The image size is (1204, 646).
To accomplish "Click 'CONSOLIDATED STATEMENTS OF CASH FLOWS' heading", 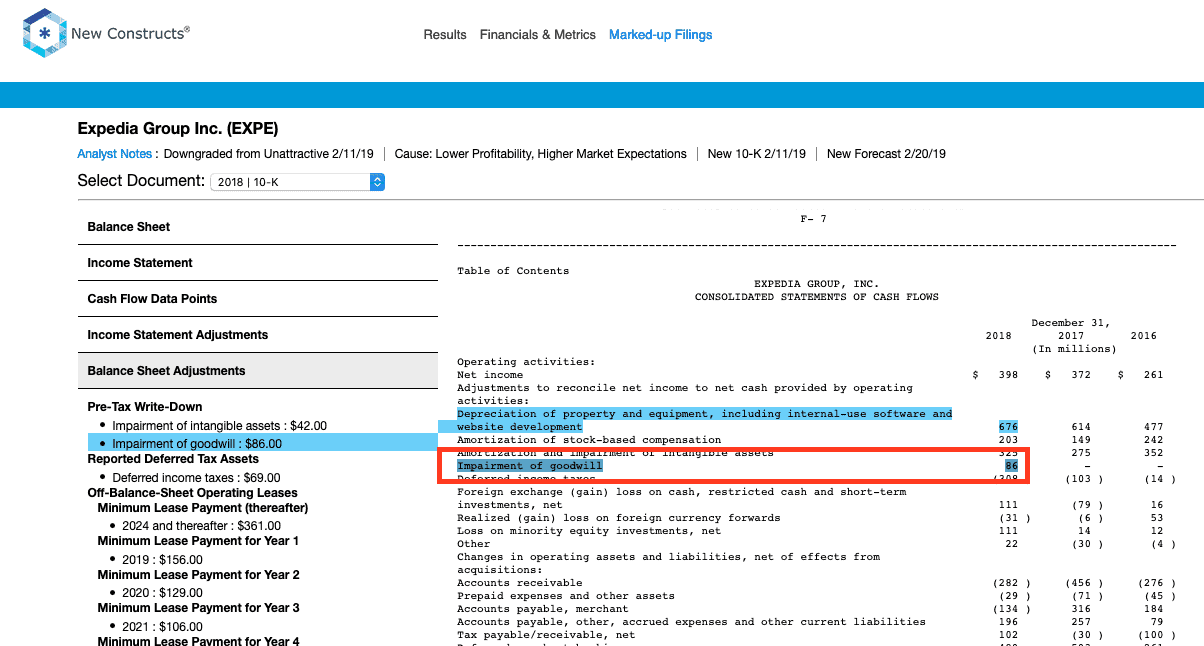I will click(817, 297).
